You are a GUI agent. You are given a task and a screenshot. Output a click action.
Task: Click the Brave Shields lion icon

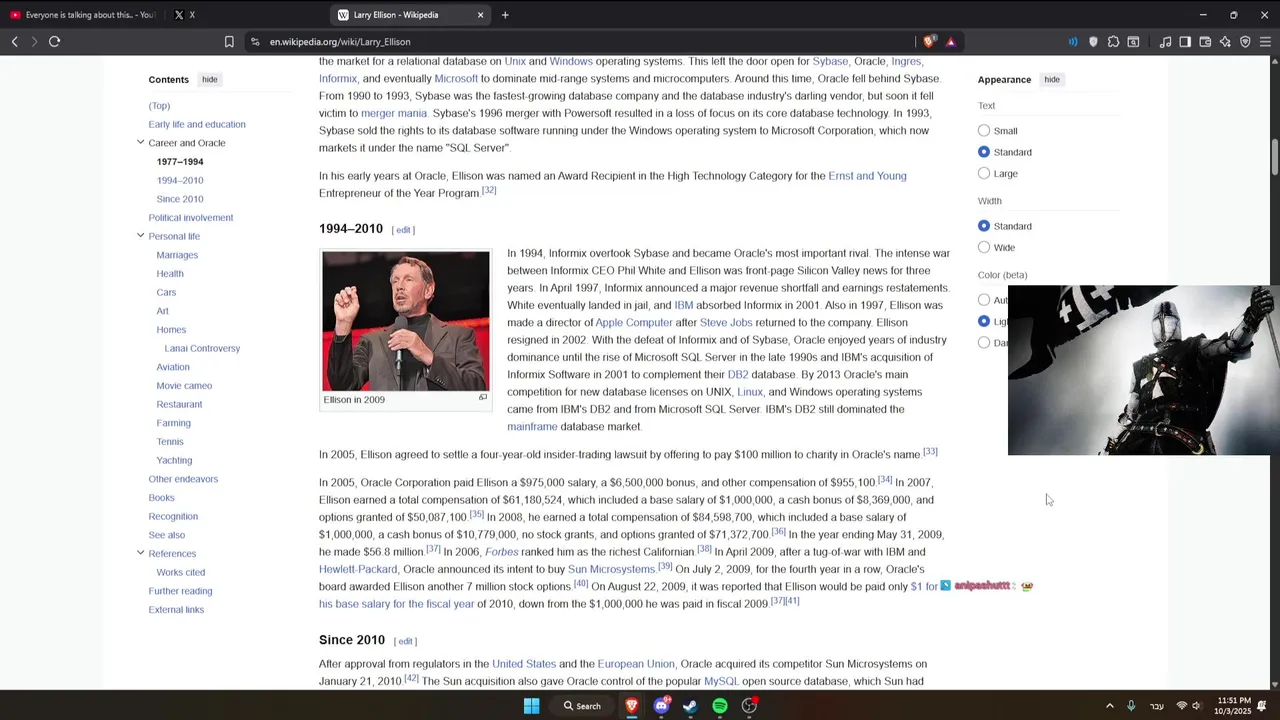click(929, 42)
